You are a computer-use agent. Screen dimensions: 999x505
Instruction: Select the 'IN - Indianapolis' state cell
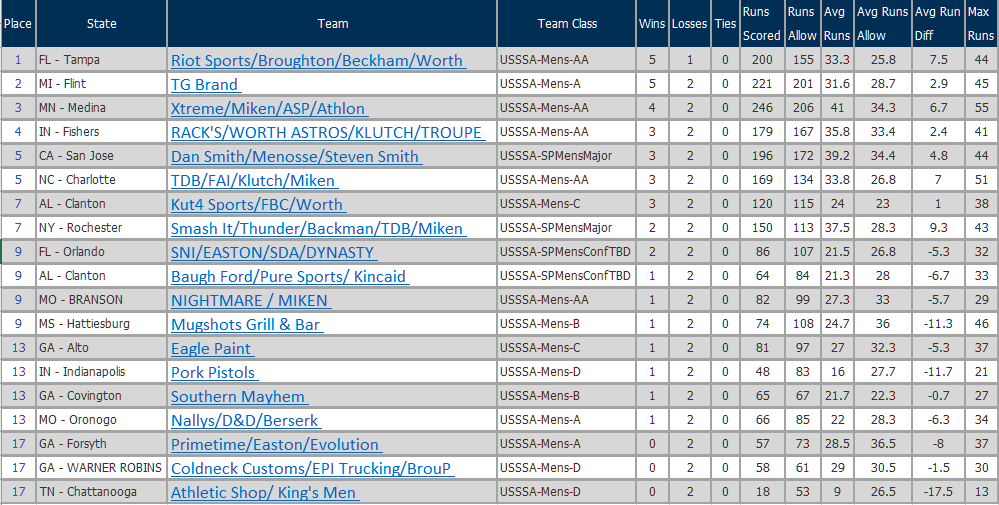(101, 371)
